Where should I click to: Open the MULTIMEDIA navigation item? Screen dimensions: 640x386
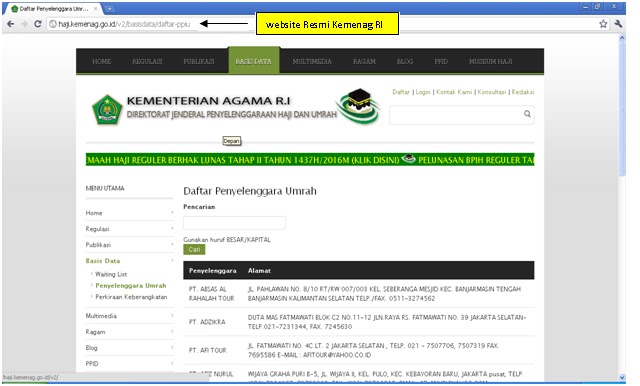(x=312, y=62)
